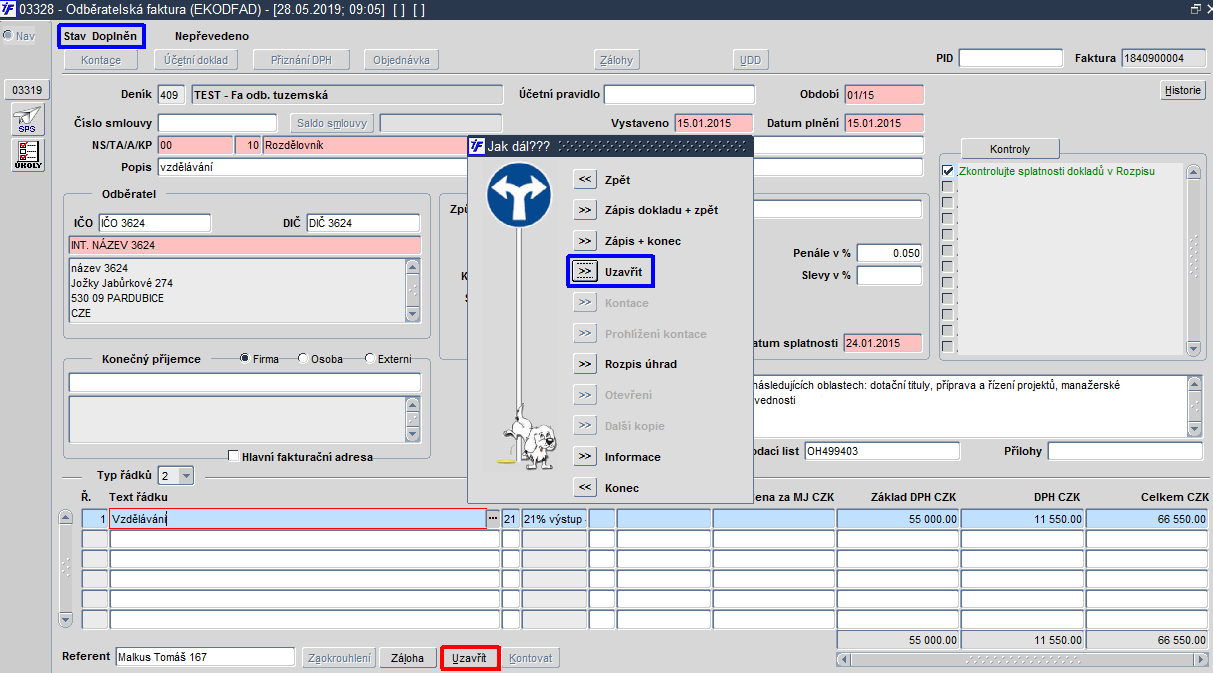Screen dimensions: 1213x673
Task: Open the Kontroly tab
Action: coord(1009,149)
